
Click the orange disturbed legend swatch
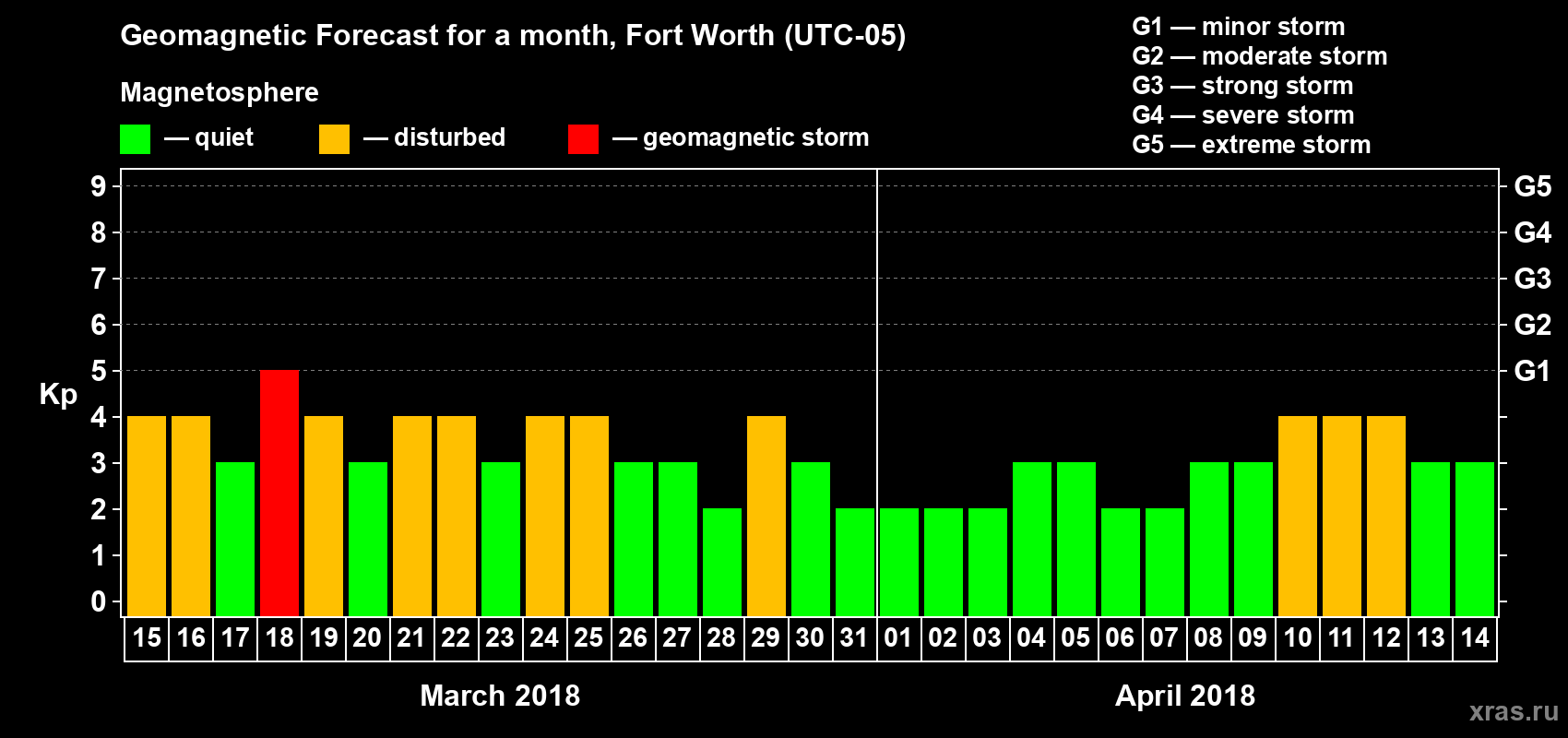click(x=334, y=139)
